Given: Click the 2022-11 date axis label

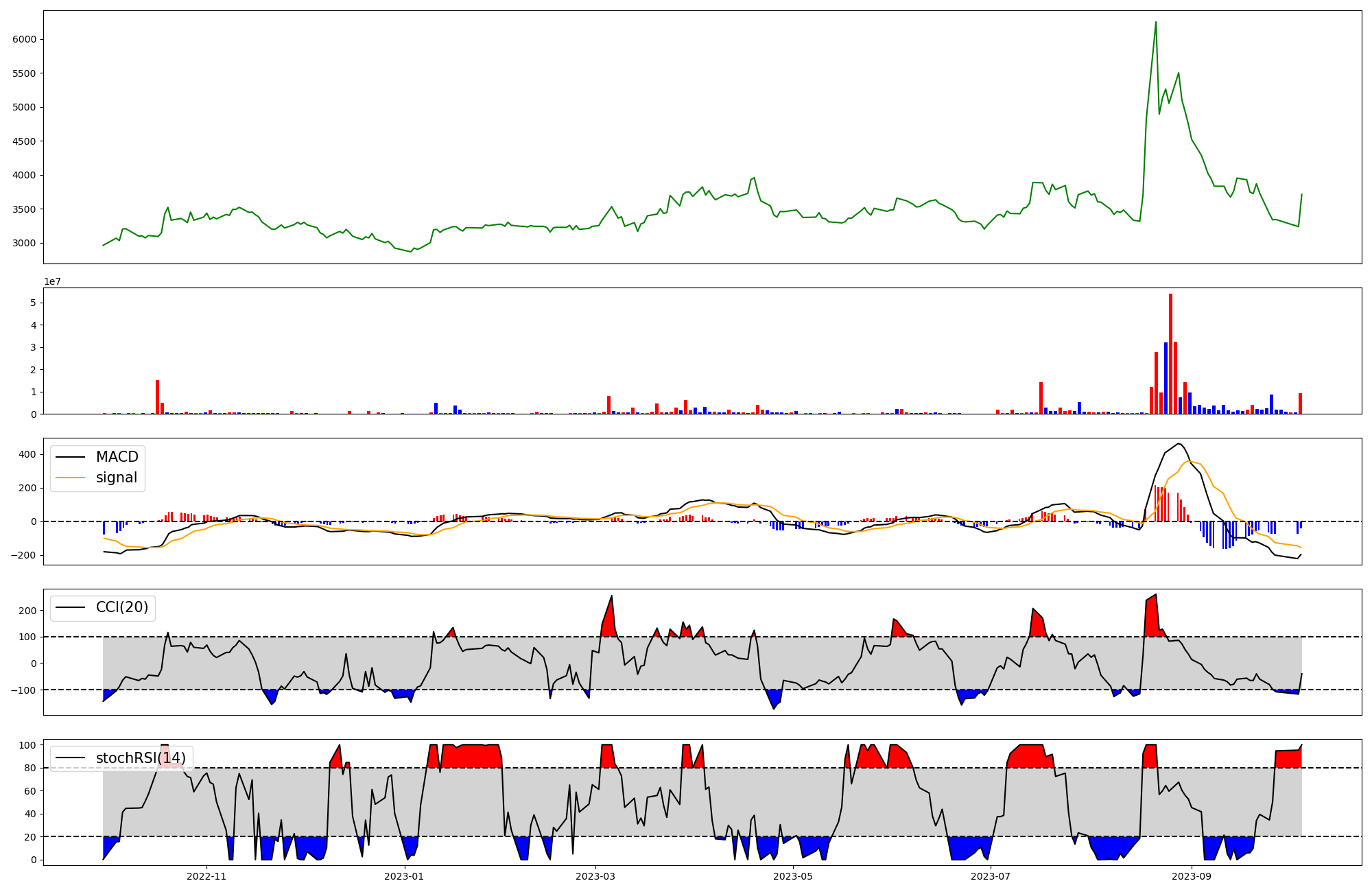Looking at the screenshot, I should tap(206, 876).
